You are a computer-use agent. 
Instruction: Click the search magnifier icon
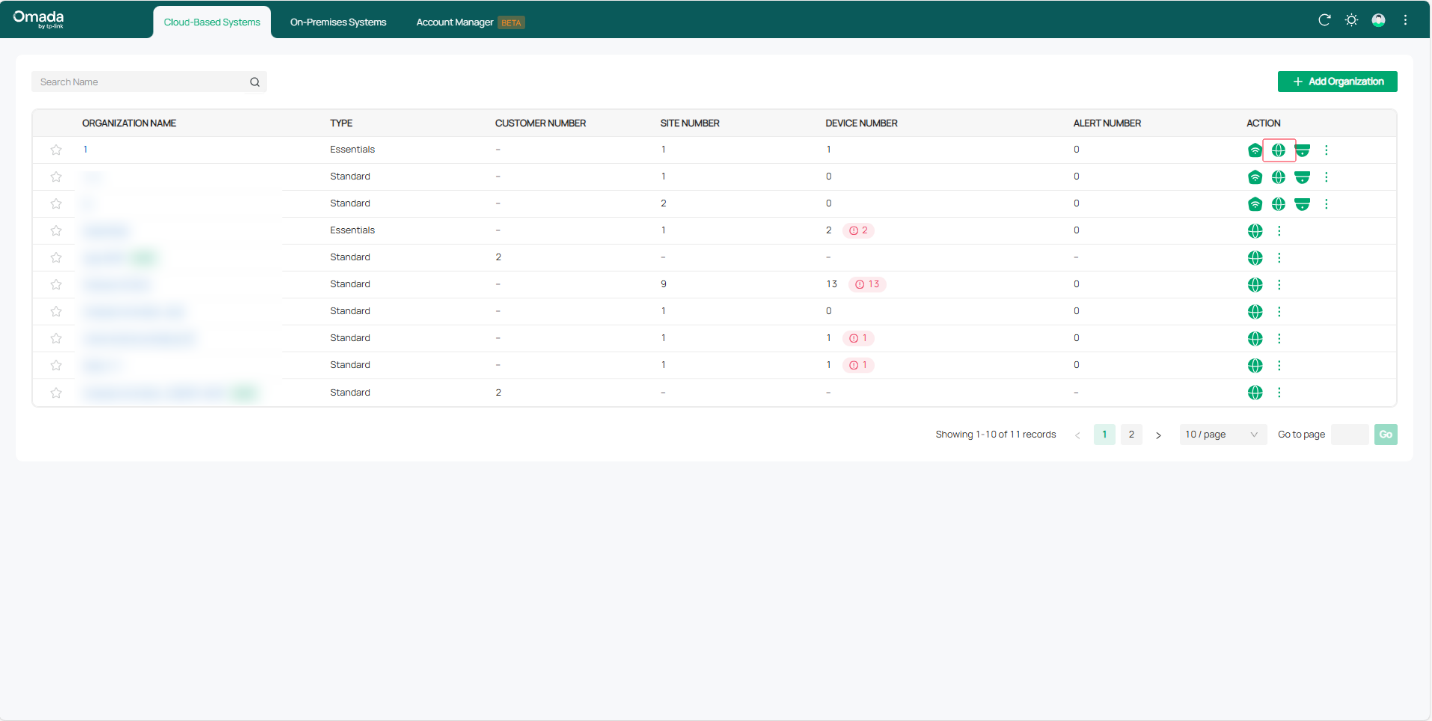coord(255,82)
